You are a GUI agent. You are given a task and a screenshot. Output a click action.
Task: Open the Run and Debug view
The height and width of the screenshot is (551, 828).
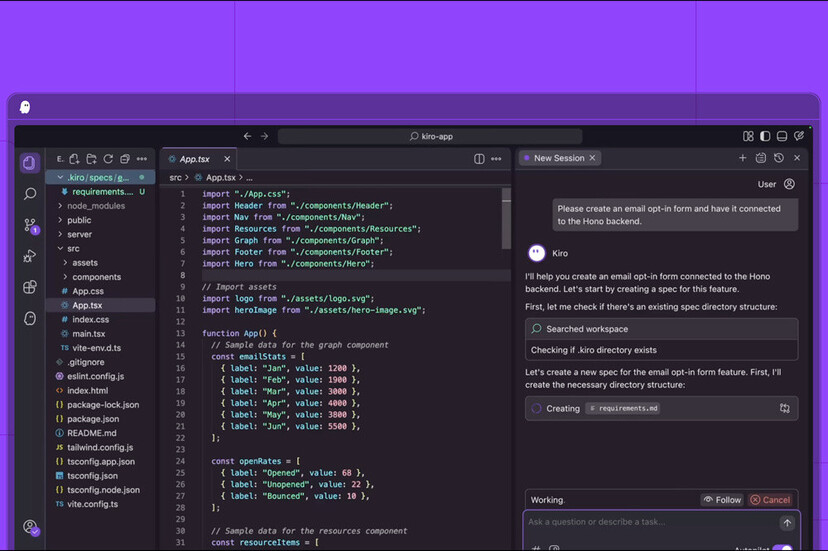pos(30,256)
